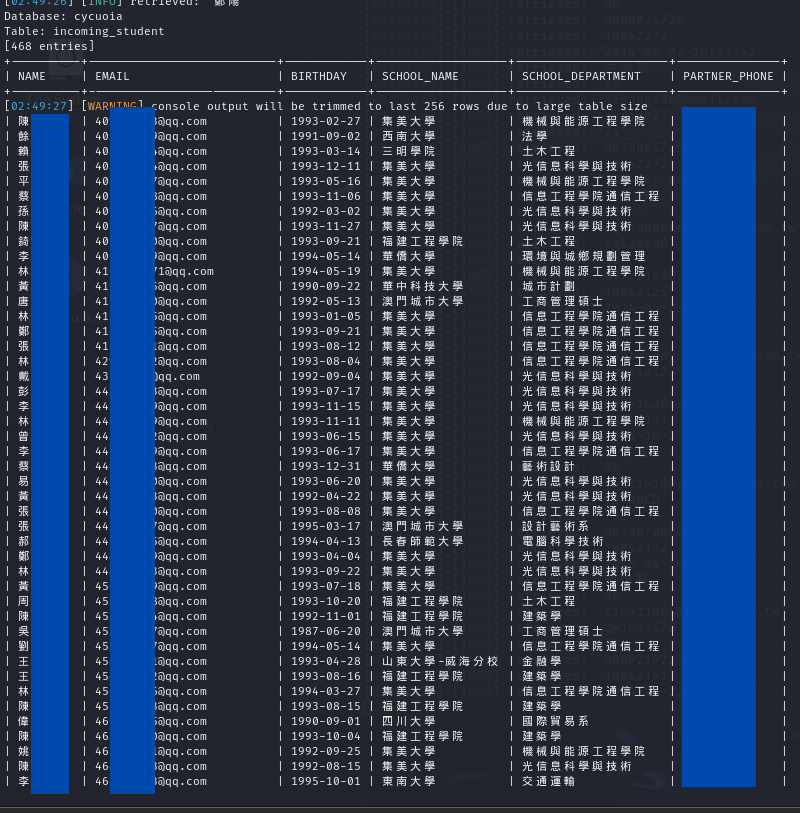Click birthday 1987-06-20
Screen dimensions: 800x813
click(326, 632)
